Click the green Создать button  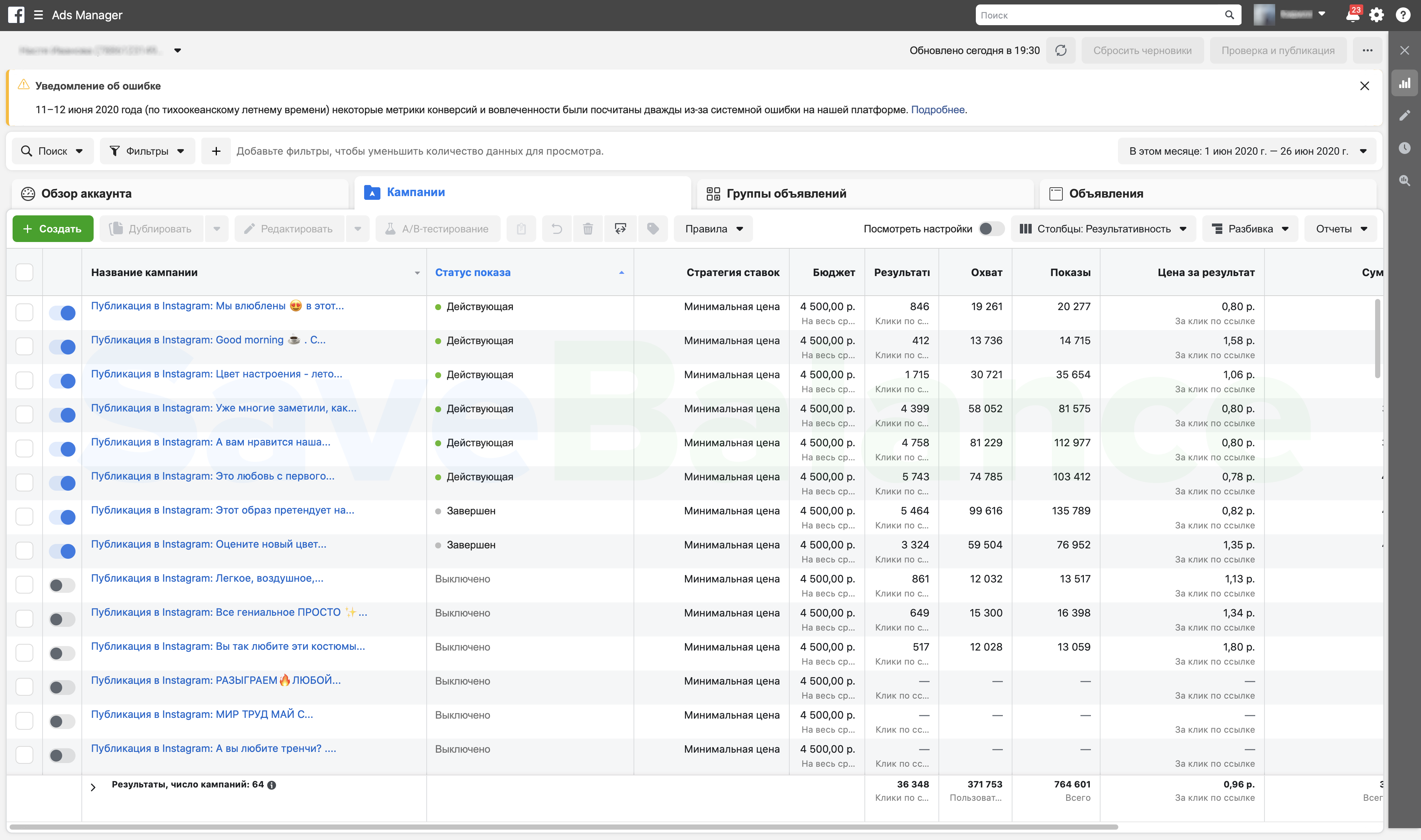pyautogui.click(x=53, y=229)
